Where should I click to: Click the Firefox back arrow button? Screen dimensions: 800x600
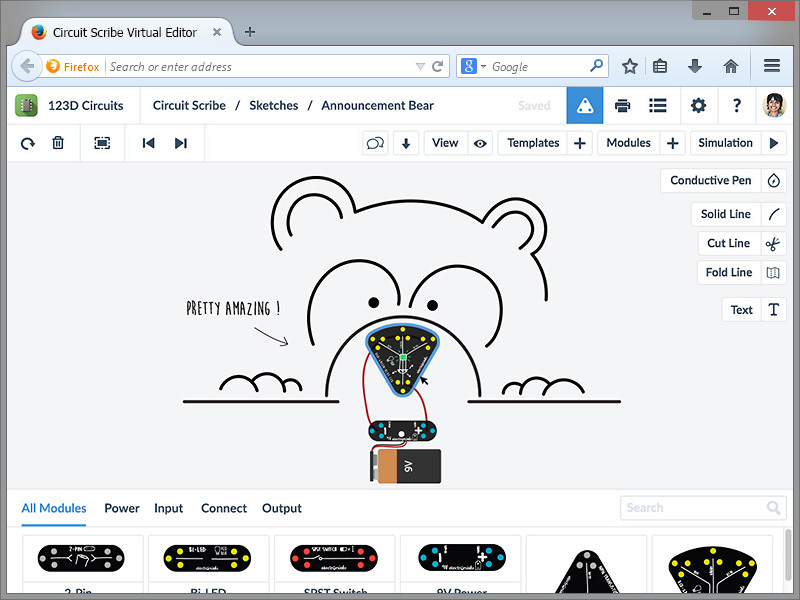27,66
